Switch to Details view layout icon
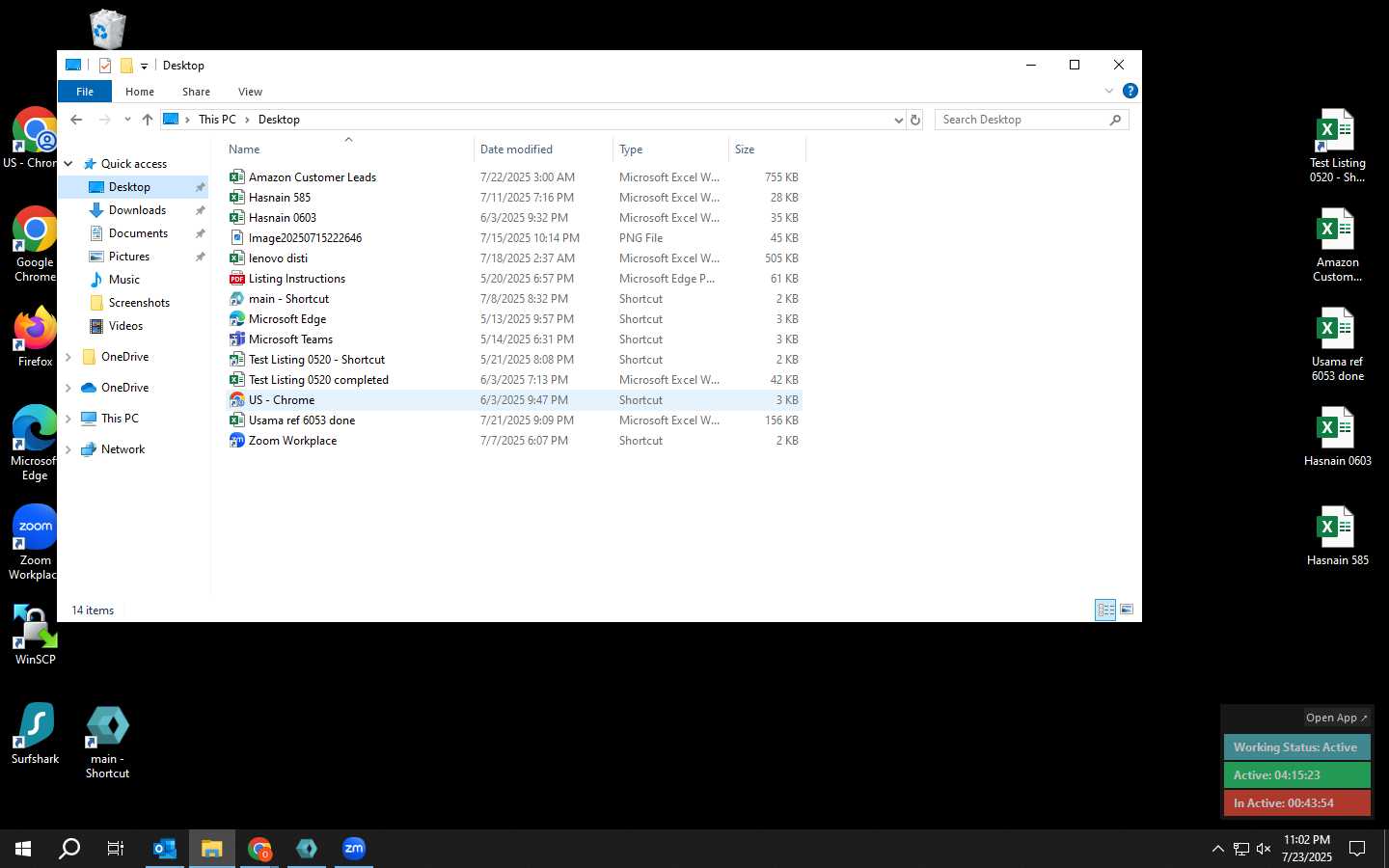The image size is (1389, 868). (1105, 610)
